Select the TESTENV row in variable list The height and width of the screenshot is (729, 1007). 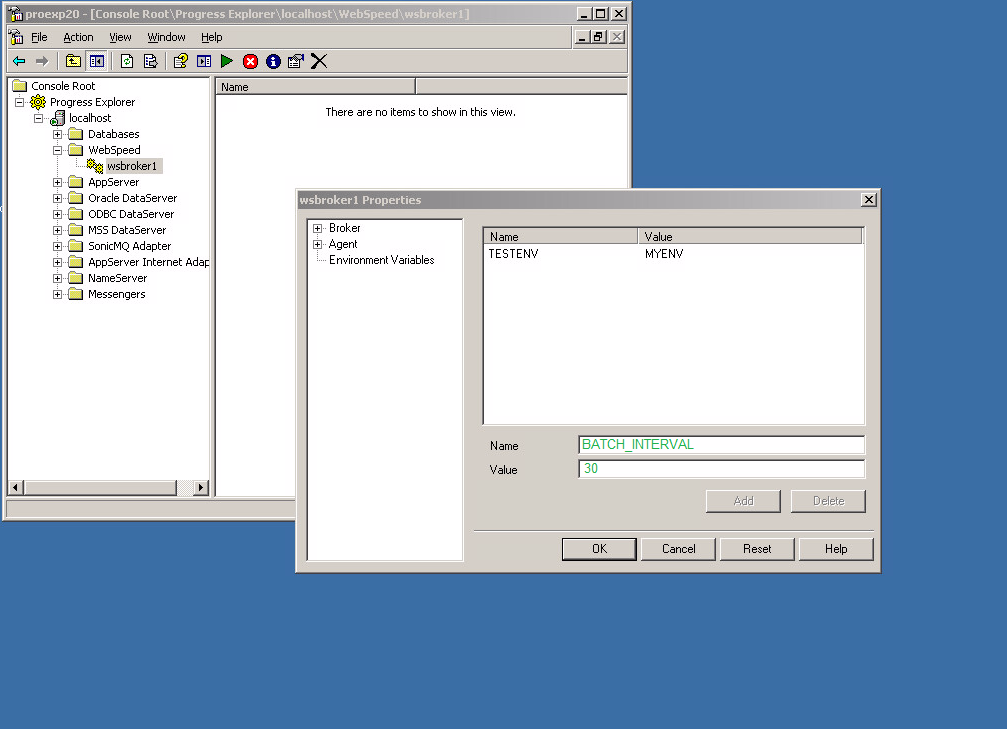[x=513, y=254]
